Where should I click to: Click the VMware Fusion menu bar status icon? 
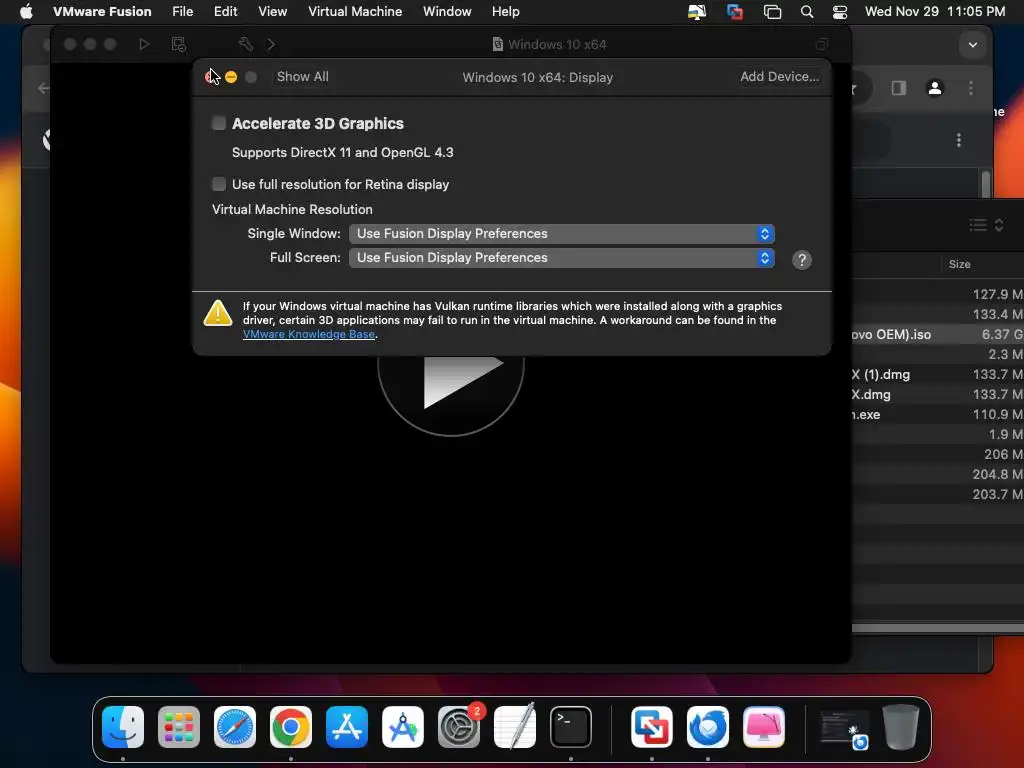pos(735,11)
